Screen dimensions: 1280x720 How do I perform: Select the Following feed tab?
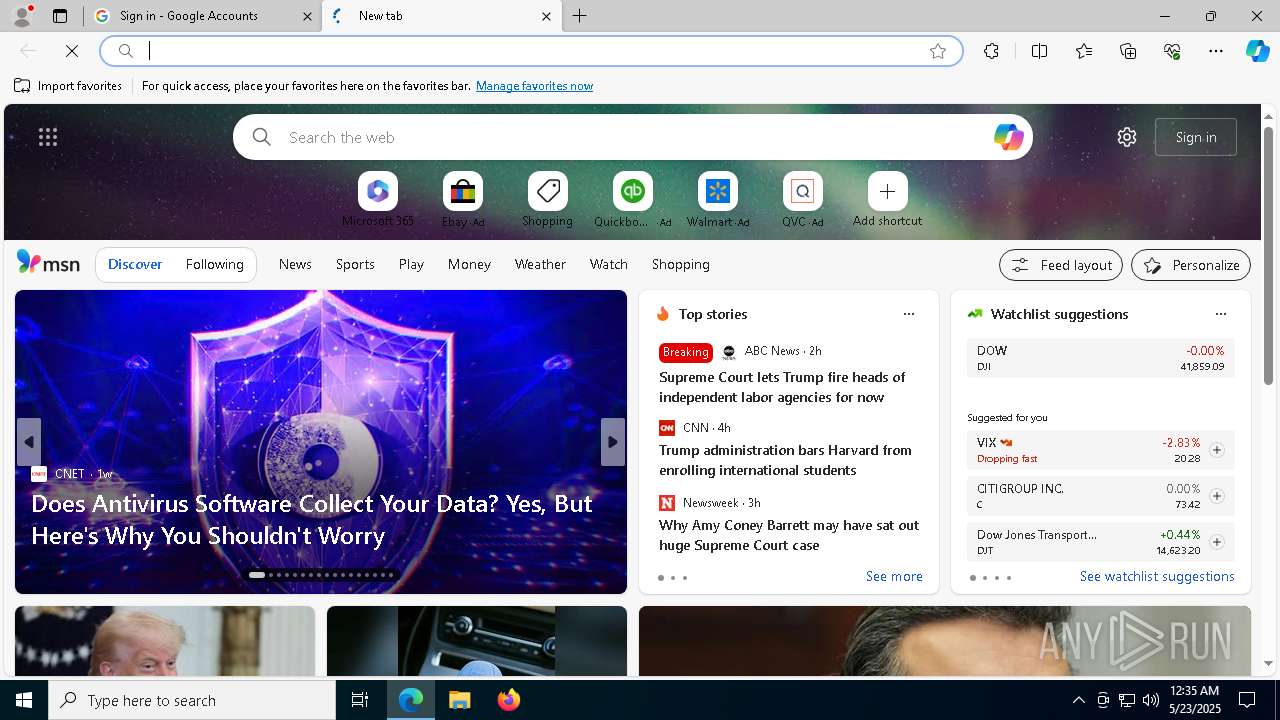(215, 264)
